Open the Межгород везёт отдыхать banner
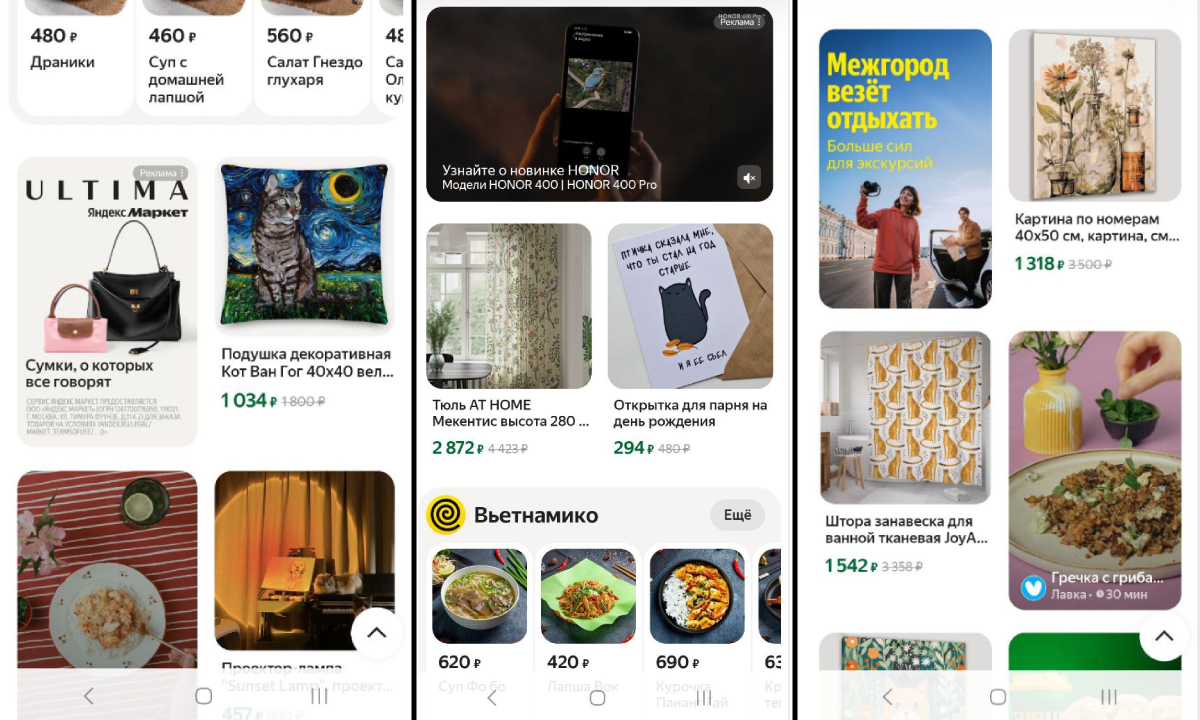The image size is (1200, 720). [905, 168]
